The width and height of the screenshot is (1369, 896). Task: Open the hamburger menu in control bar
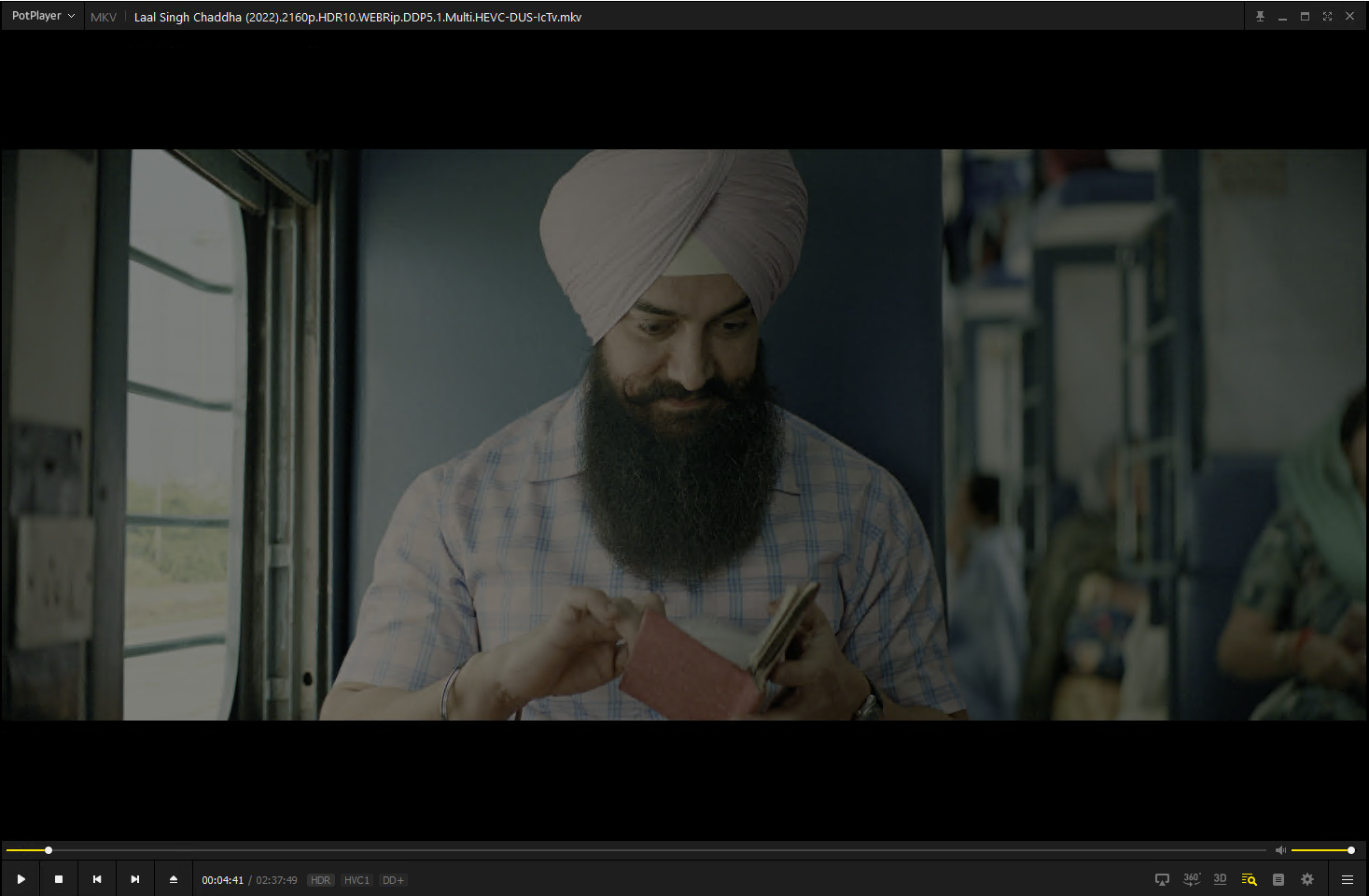(x=1348, y=879)
